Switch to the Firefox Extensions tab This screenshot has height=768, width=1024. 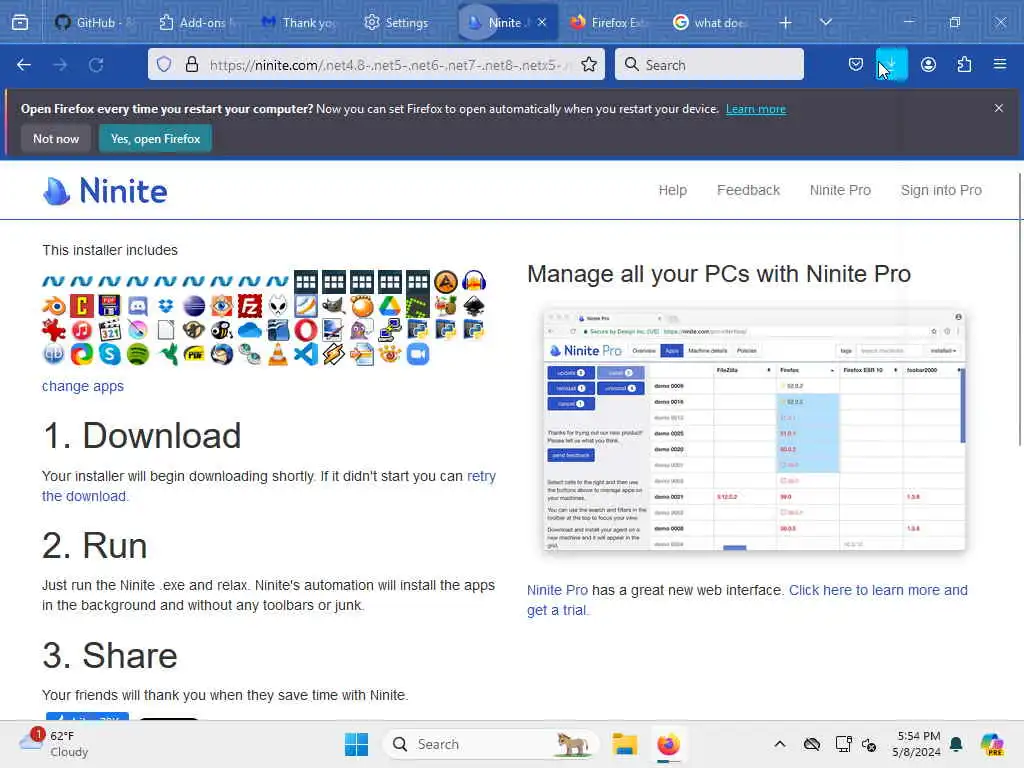point(608,22)
